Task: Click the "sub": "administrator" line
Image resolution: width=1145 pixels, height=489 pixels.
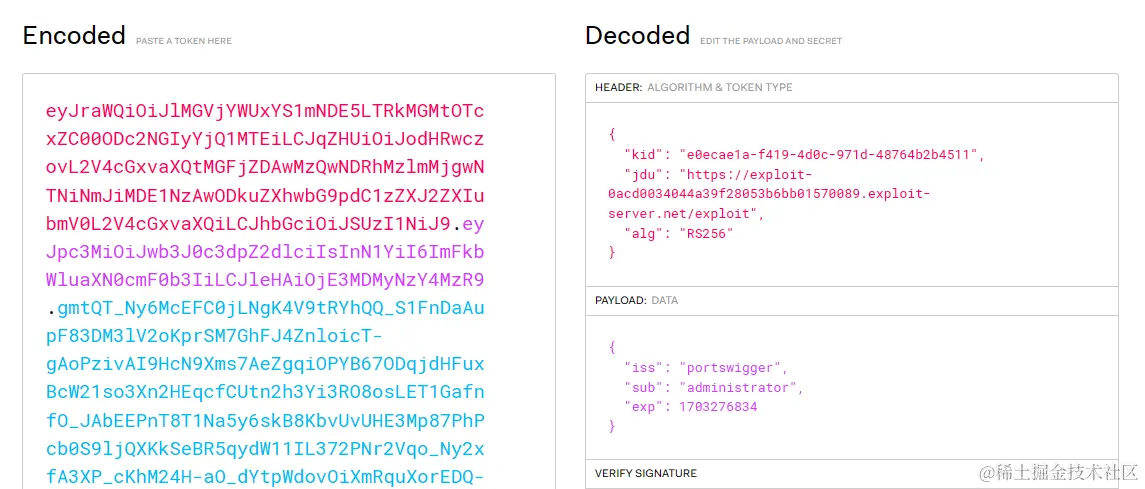Action: click(x=713, y=388)
